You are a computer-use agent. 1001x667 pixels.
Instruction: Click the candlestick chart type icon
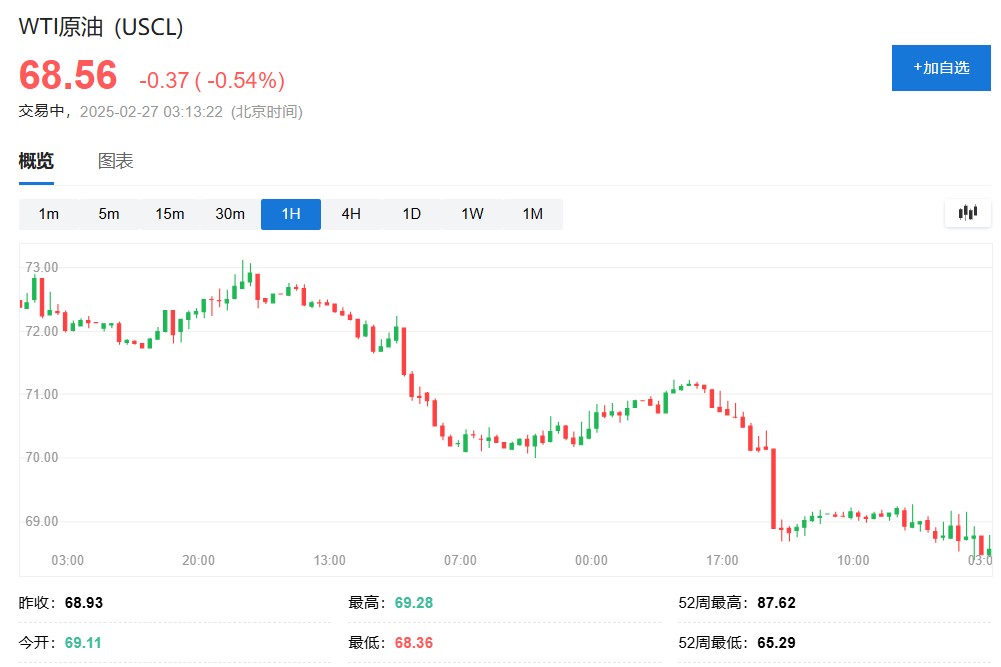(968, 212)
